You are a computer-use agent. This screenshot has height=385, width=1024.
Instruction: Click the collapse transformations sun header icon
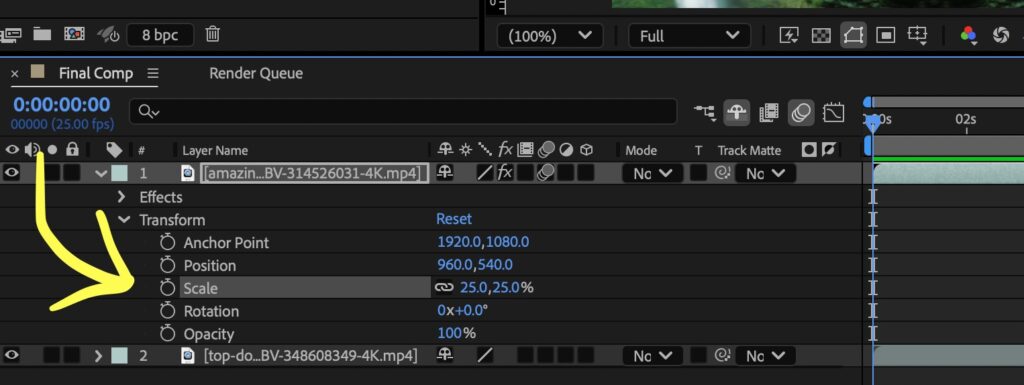[465, 150]
